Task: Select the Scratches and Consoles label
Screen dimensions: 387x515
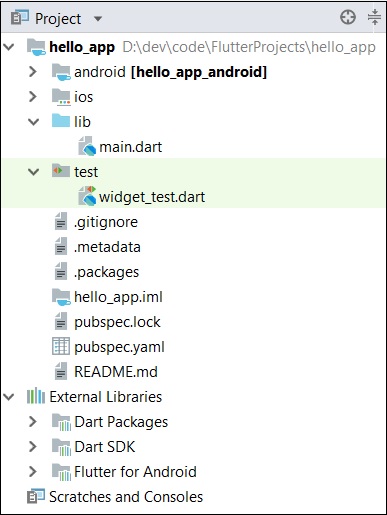Action: [126, 497]
